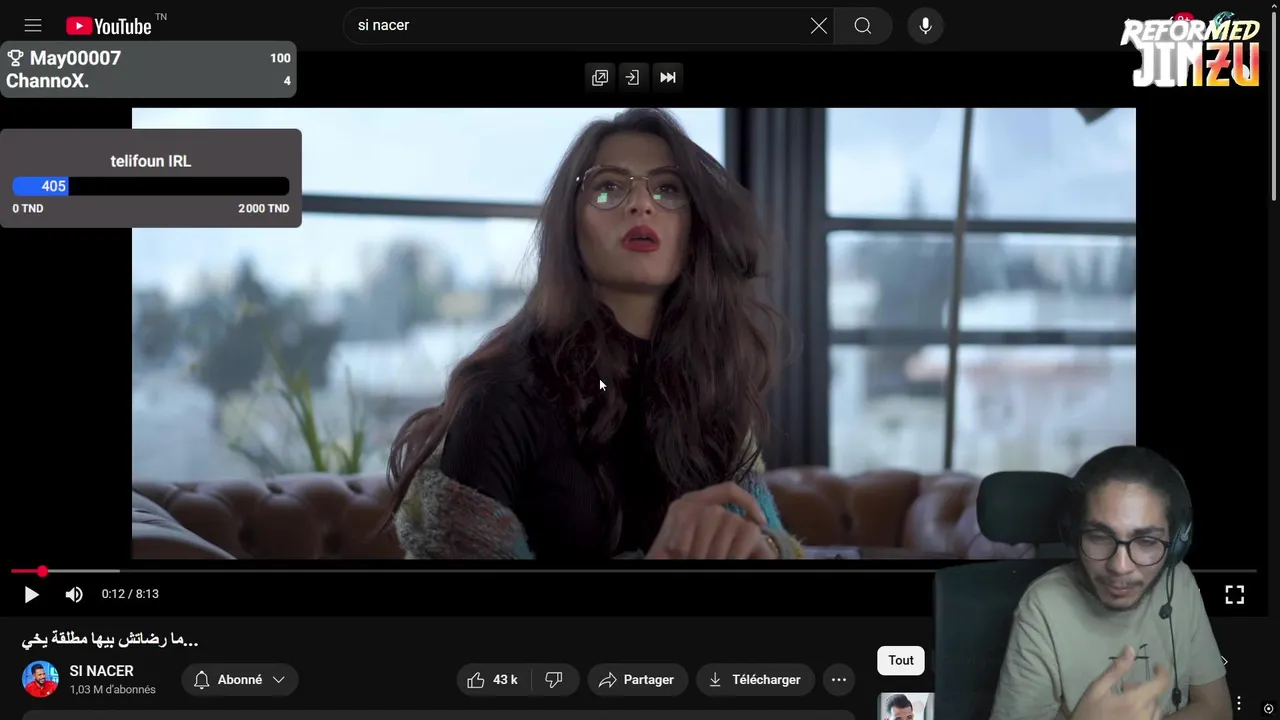Click the open-in-popup window icon above the video
The image size is (1280, 720).
600,77
